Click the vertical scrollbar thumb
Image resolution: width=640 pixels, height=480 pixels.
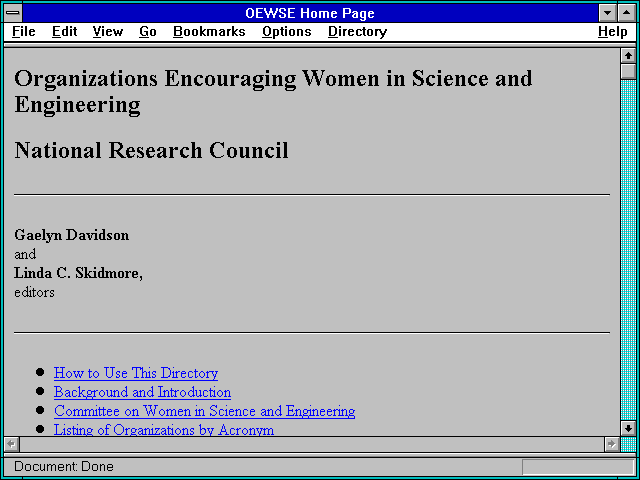(x=628, y=71)
